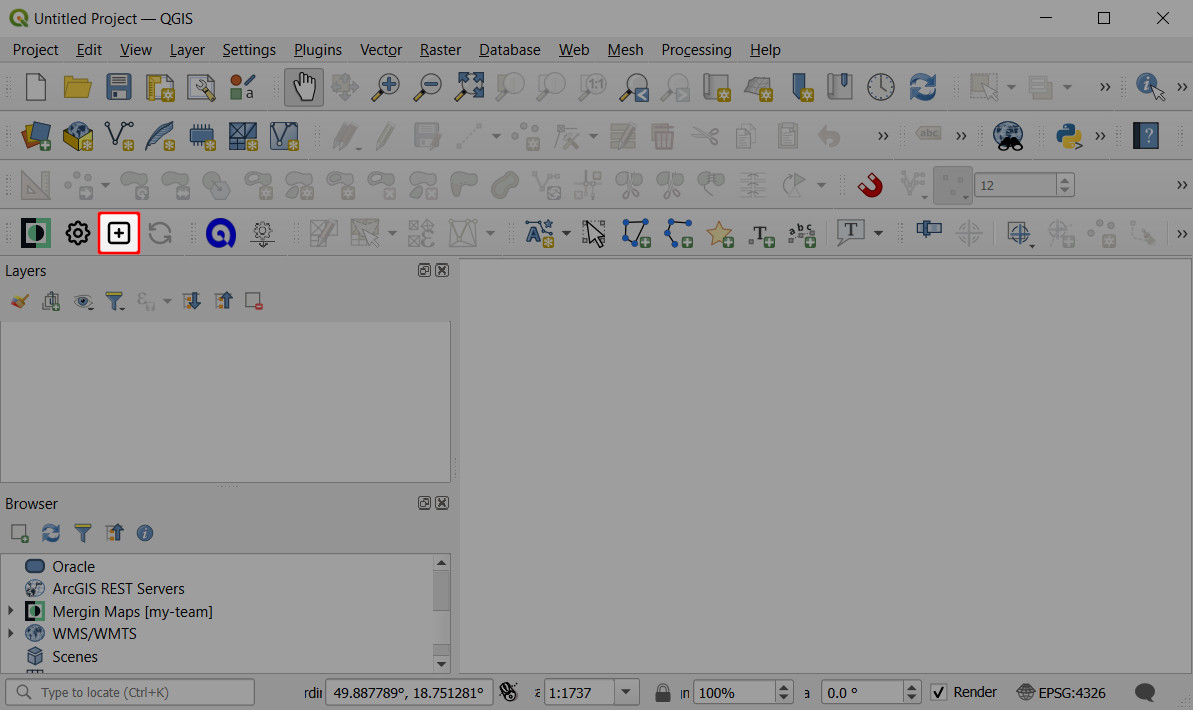Synchronise Mergin Maps project icon
Screen dimensions: 1193x710
pyautogui.click(x=160, y=233)
